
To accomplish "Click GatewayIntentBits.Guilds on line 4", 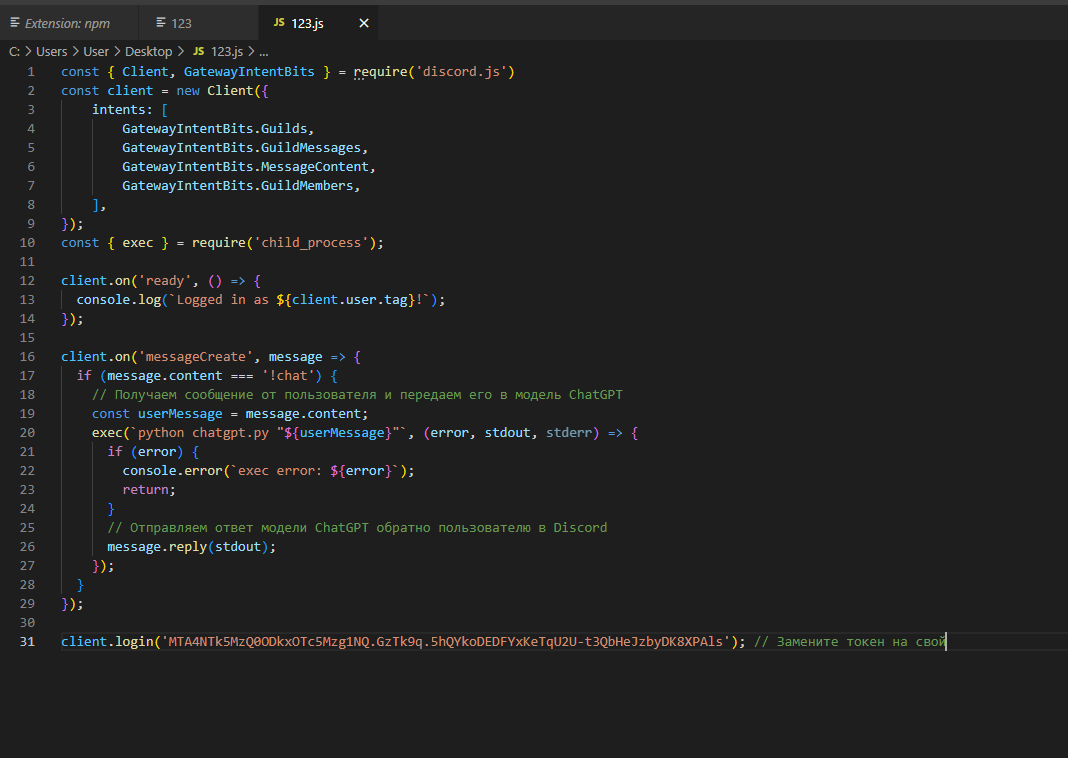I will tap(215, 129).
